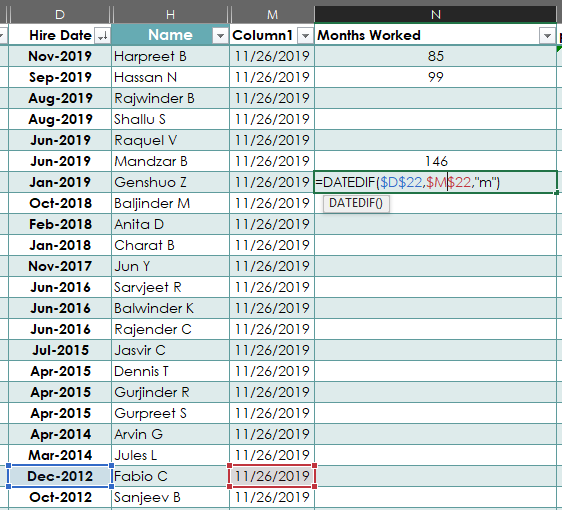Click the DATEDIF() function tooltip

(356, 203)
